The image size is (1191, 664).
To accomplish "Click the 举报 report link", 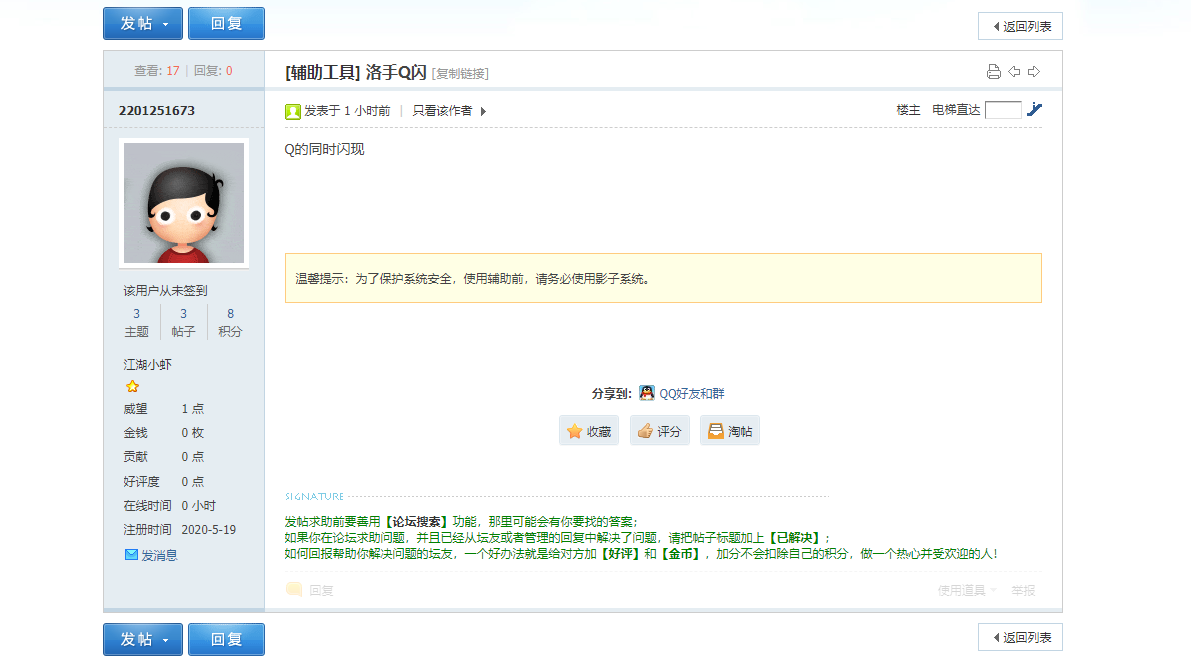I will click(1023, 591).
